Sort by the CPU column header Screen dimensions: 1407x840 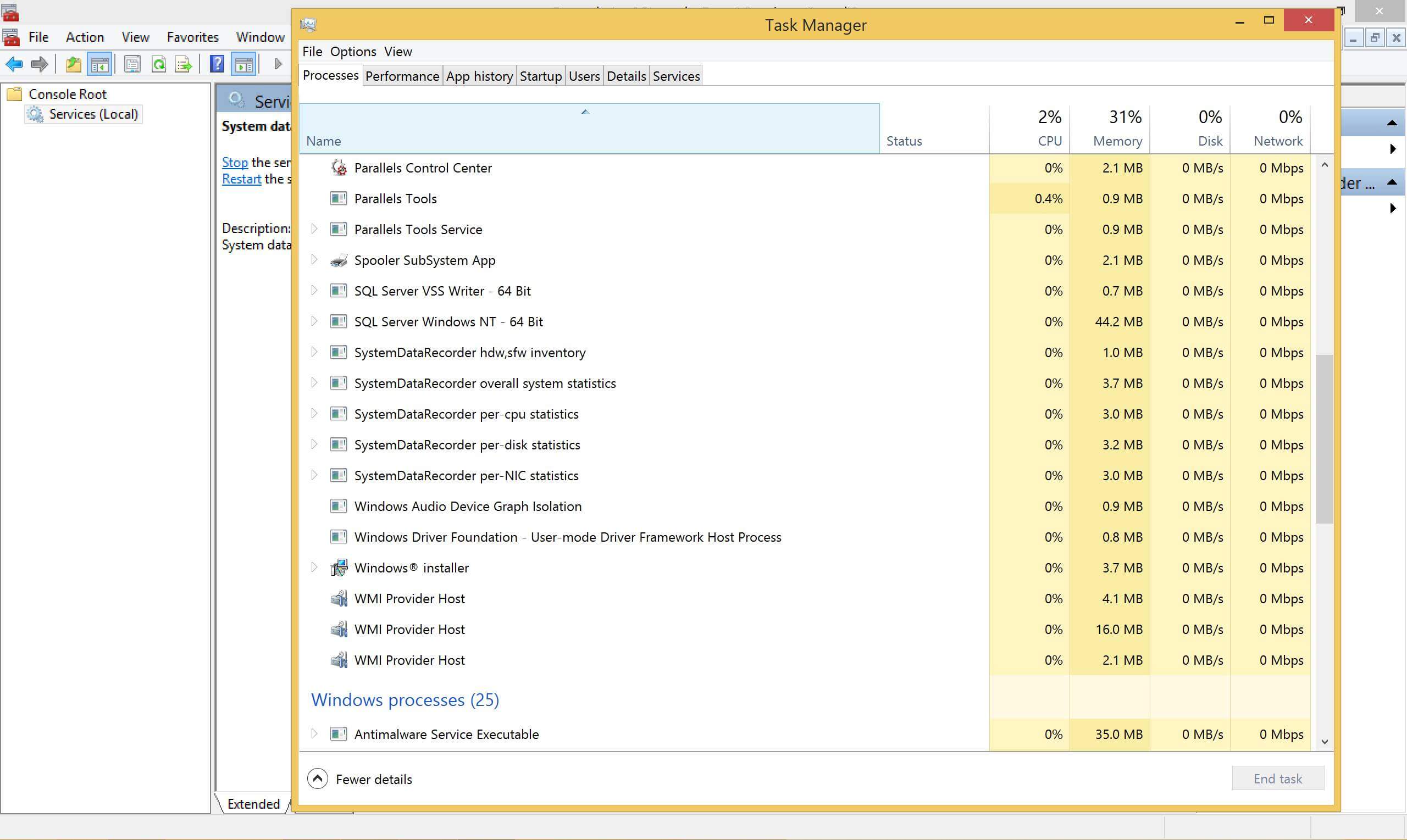click(x=1029, y=129)
